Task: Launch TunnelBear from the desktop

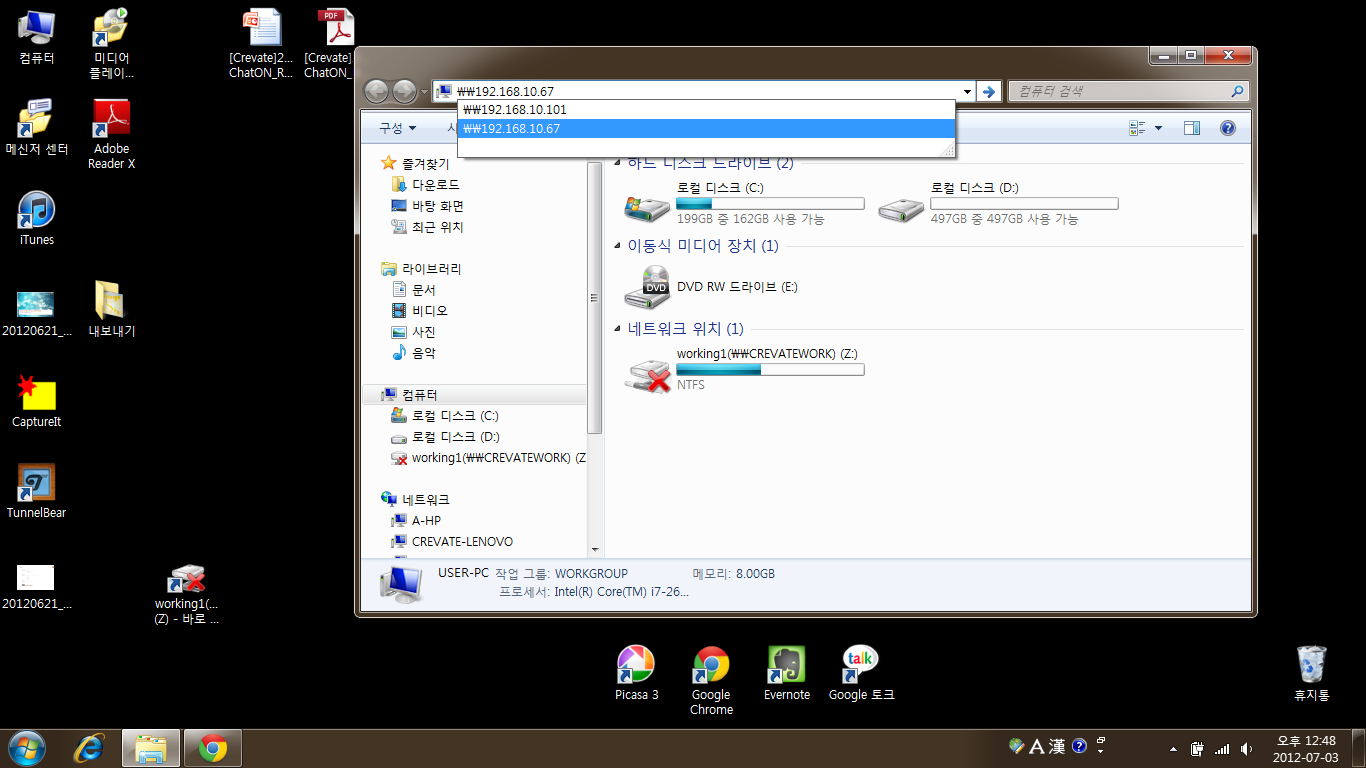Action: pos(37,491)
